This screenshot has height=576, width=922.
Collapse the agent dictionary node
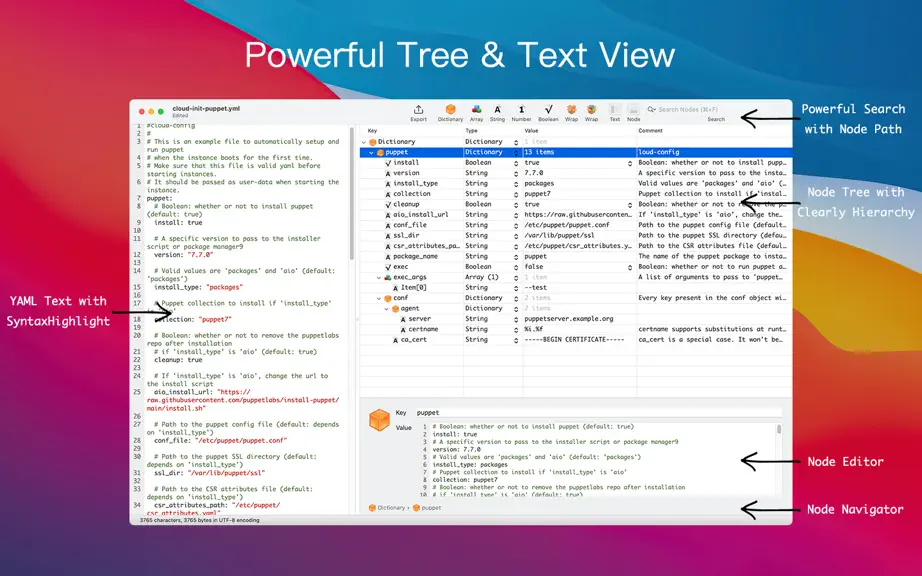tap(387, 309)
